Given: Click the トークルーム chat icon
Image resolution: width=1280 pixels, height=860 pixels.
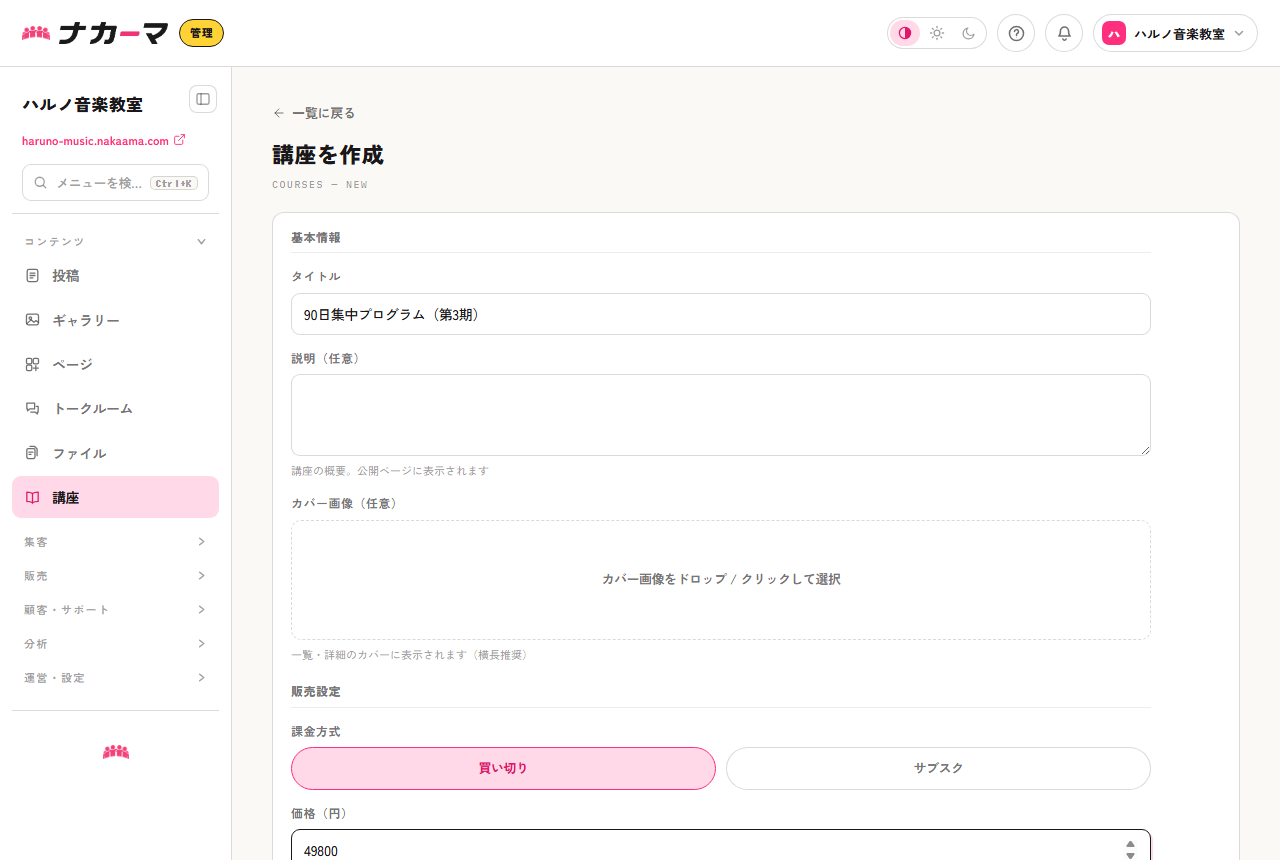Looking at the screenshot, I should coord(33,408).
